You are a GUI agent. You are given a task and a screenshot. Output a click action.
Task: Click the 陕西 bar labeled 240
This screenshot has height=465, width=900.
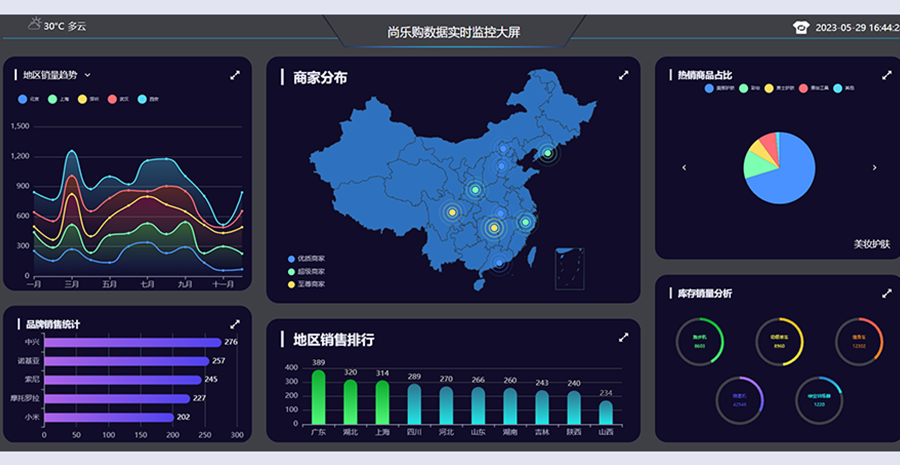point(573,408)
